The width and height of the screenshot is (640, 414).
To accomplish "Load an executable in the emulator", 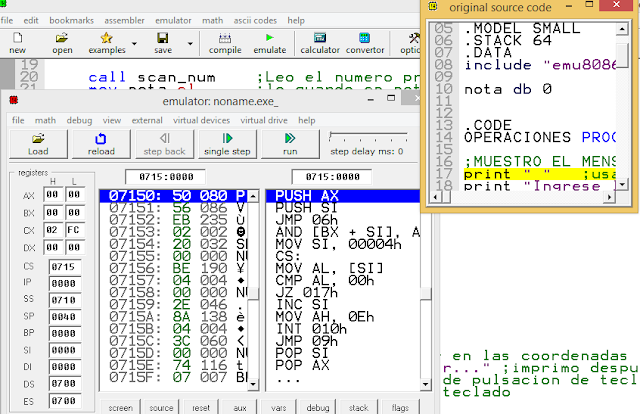I will 38,144.
